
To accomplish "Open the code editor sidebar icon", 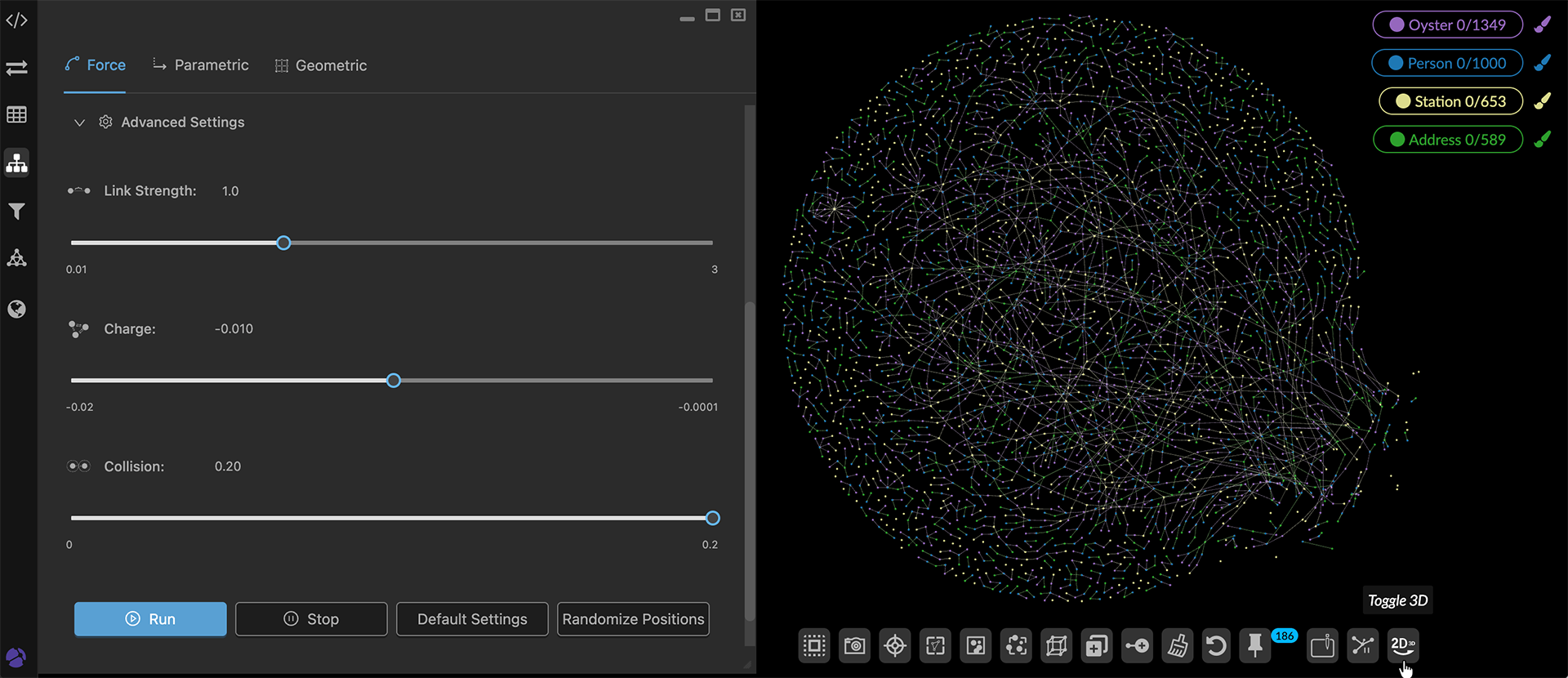I will [16, 20].
